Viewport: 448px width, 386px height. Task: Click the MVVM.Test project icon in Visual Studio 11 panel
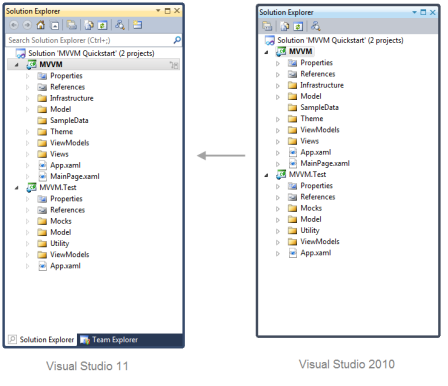[31, 188]
